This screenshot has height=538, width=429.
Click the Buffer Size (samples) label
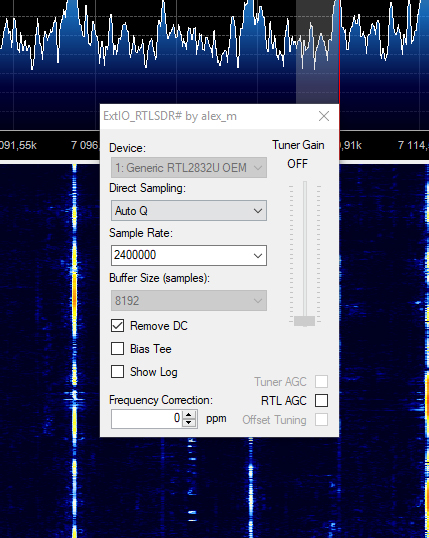(x=159, y=278)
